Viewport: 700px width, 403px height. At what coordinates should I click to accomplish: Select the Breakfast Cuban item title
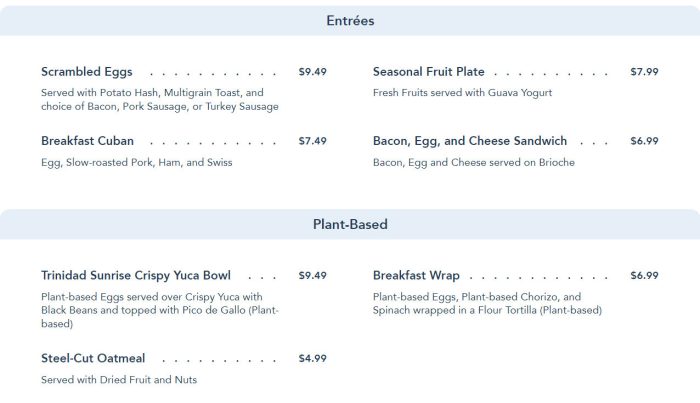[87, 141]
